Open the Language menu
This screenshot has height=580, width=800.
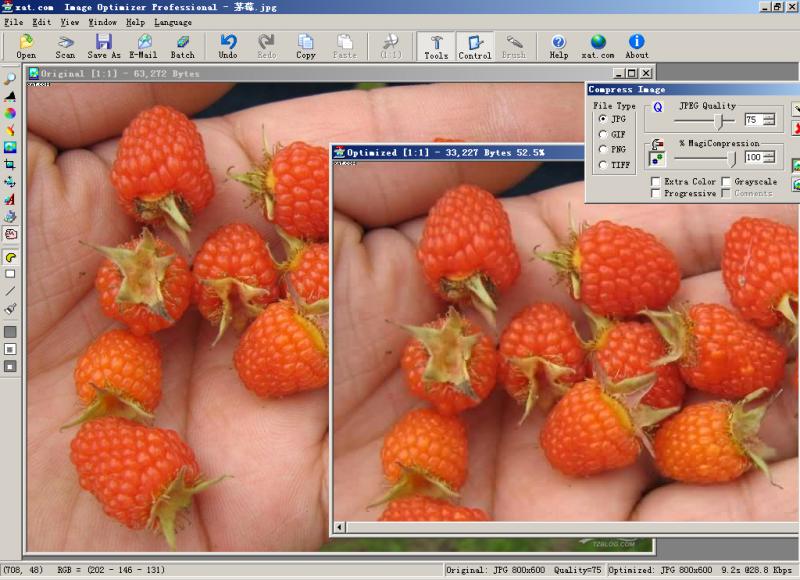click(173, 22)
